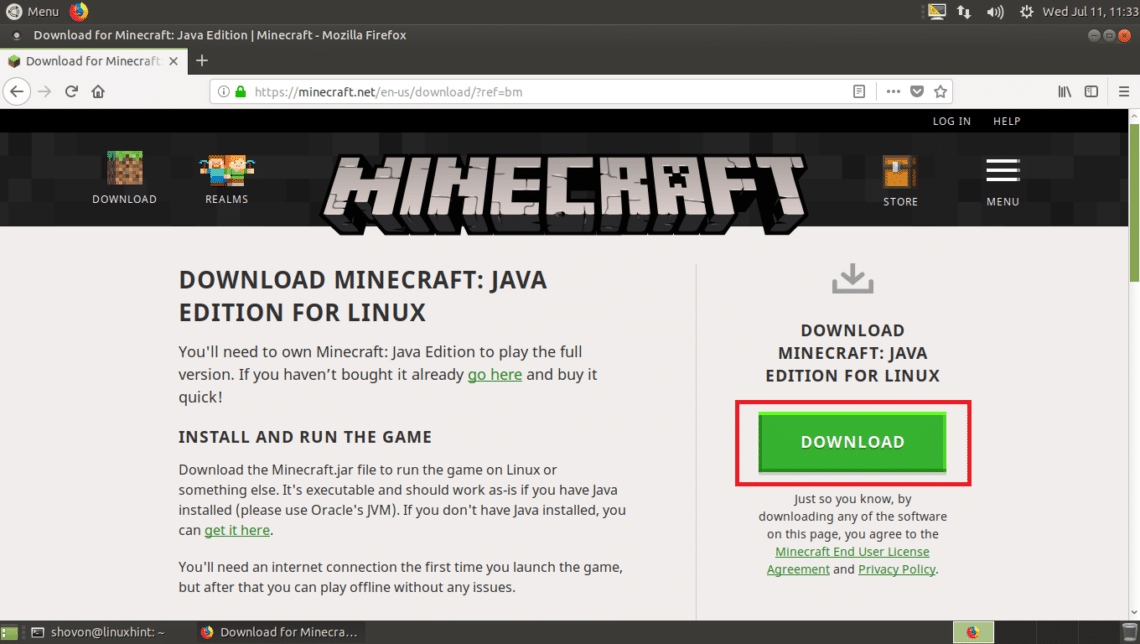Open the system Menu in top panel
This screenshot has height=644, width=1140.
click(x=33, y=12)
